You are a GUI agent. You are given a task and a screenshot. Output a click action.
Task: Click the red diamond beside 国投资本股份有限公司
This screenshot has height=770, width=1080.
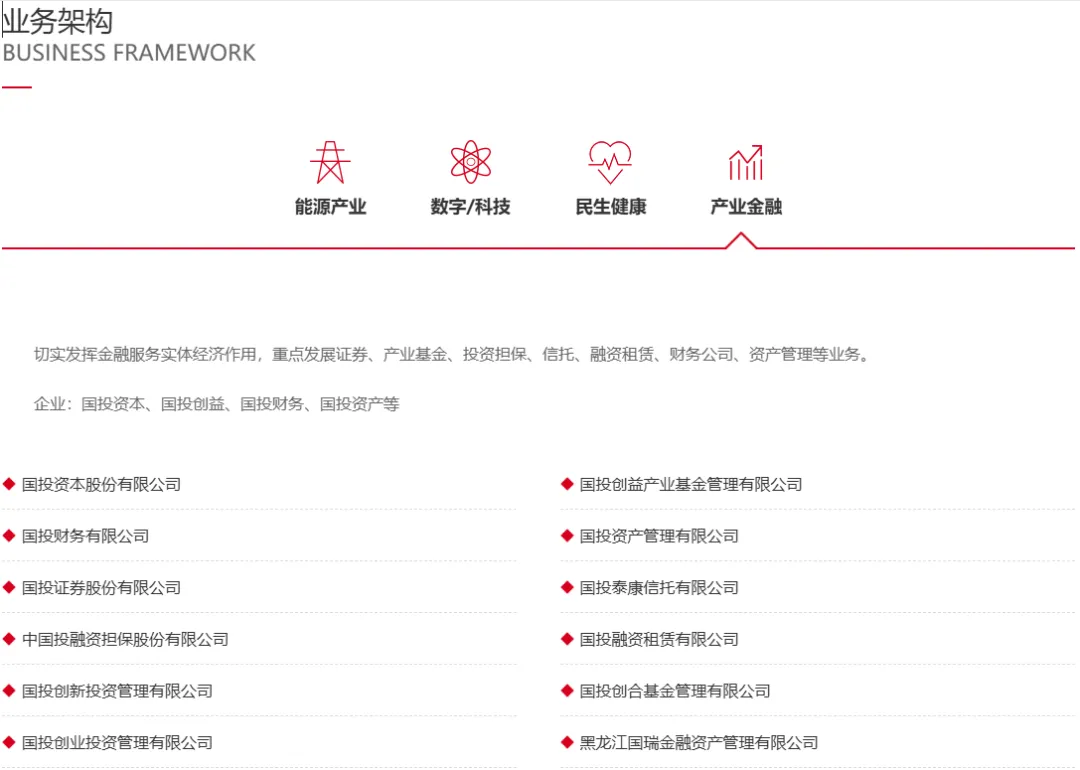point(9,484)
